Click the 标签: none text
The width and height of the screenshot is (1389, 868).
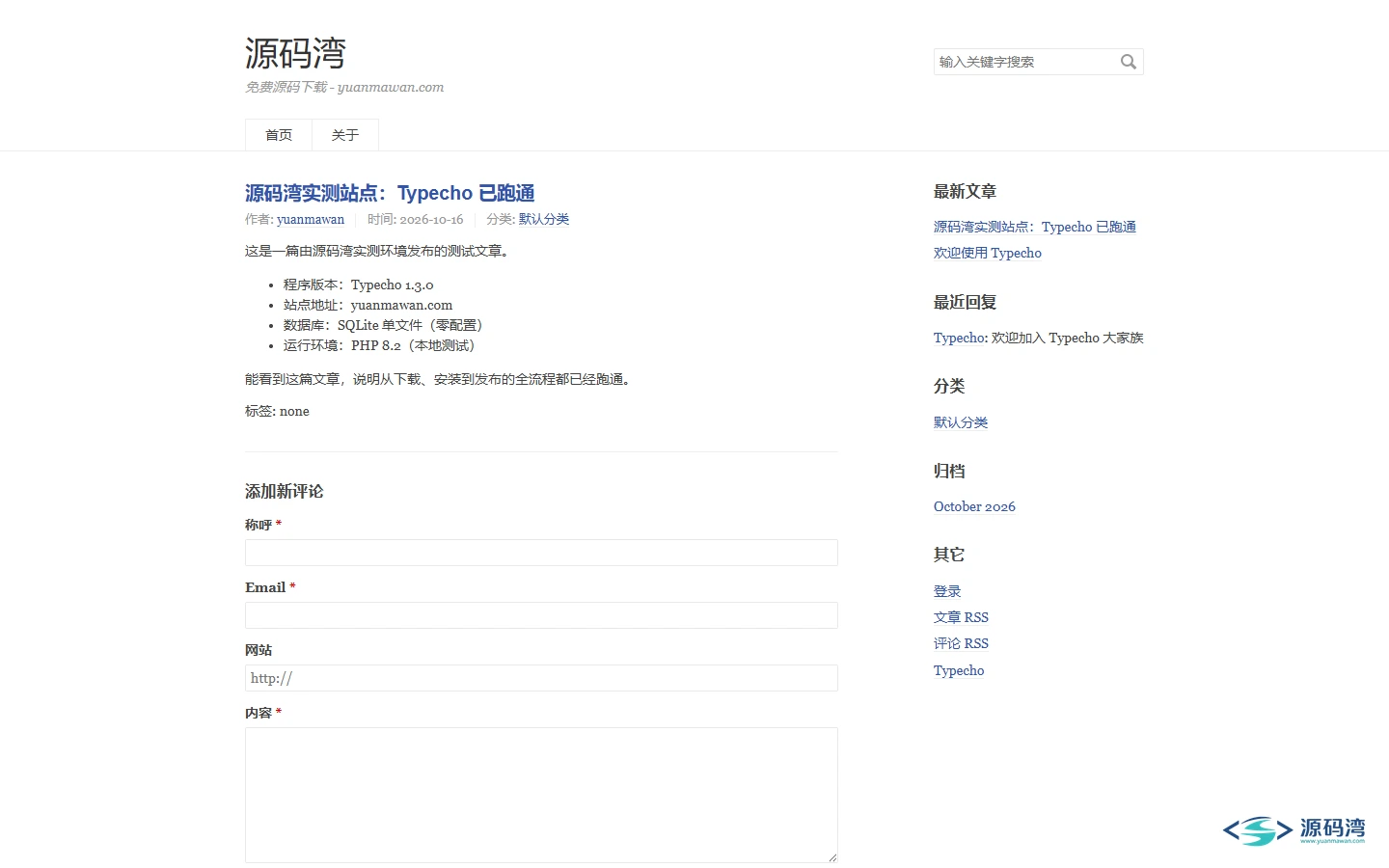click(x=277, y=411)
